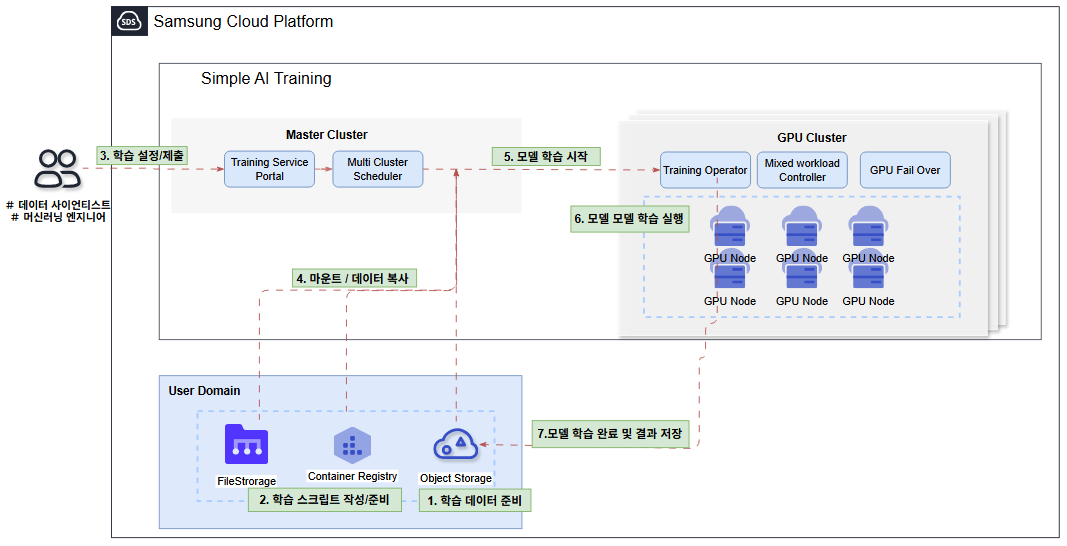Viewport: 1067px width, 546px height.
Task: Click the step 7 모델 학습 완료 label
Action: [610, 434]
